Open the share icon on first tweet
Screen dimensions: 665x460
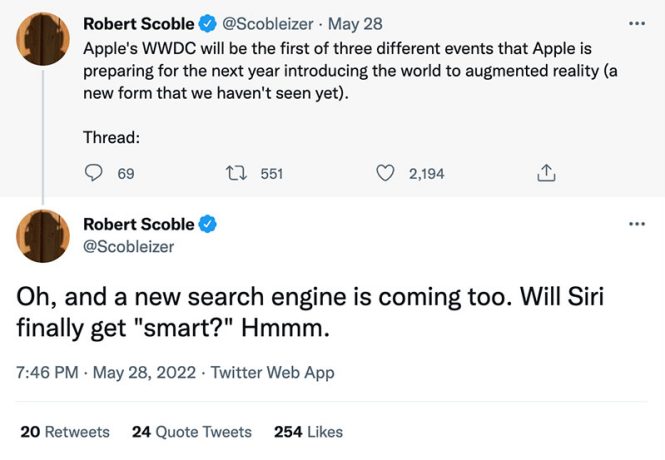(x=546, y=173)
